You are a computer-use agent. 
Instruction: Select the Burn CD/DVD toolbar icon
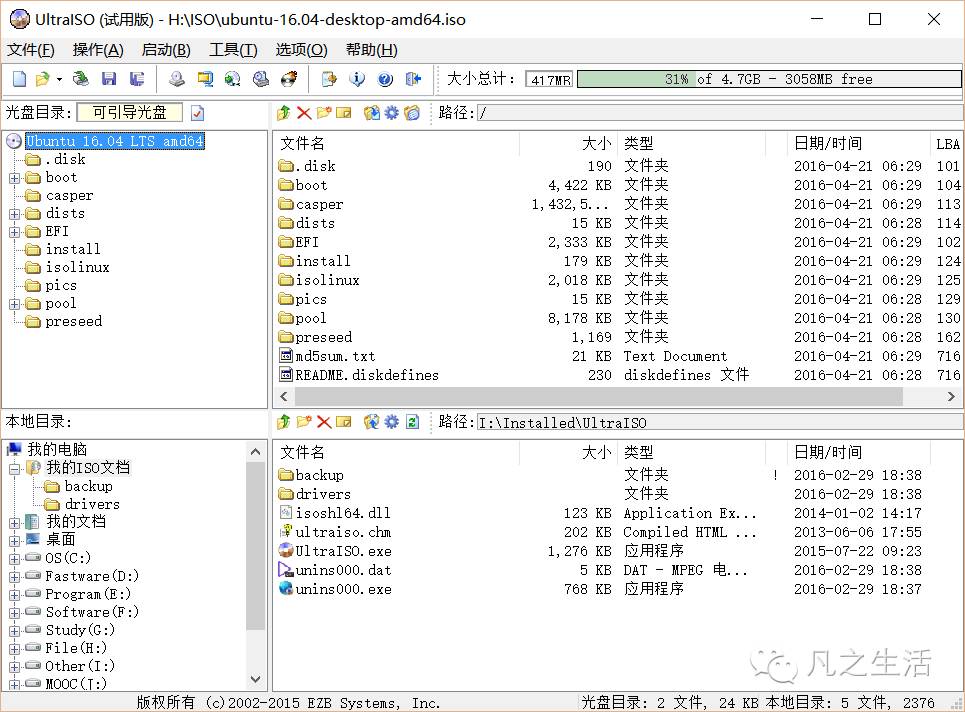pos(287,79)
